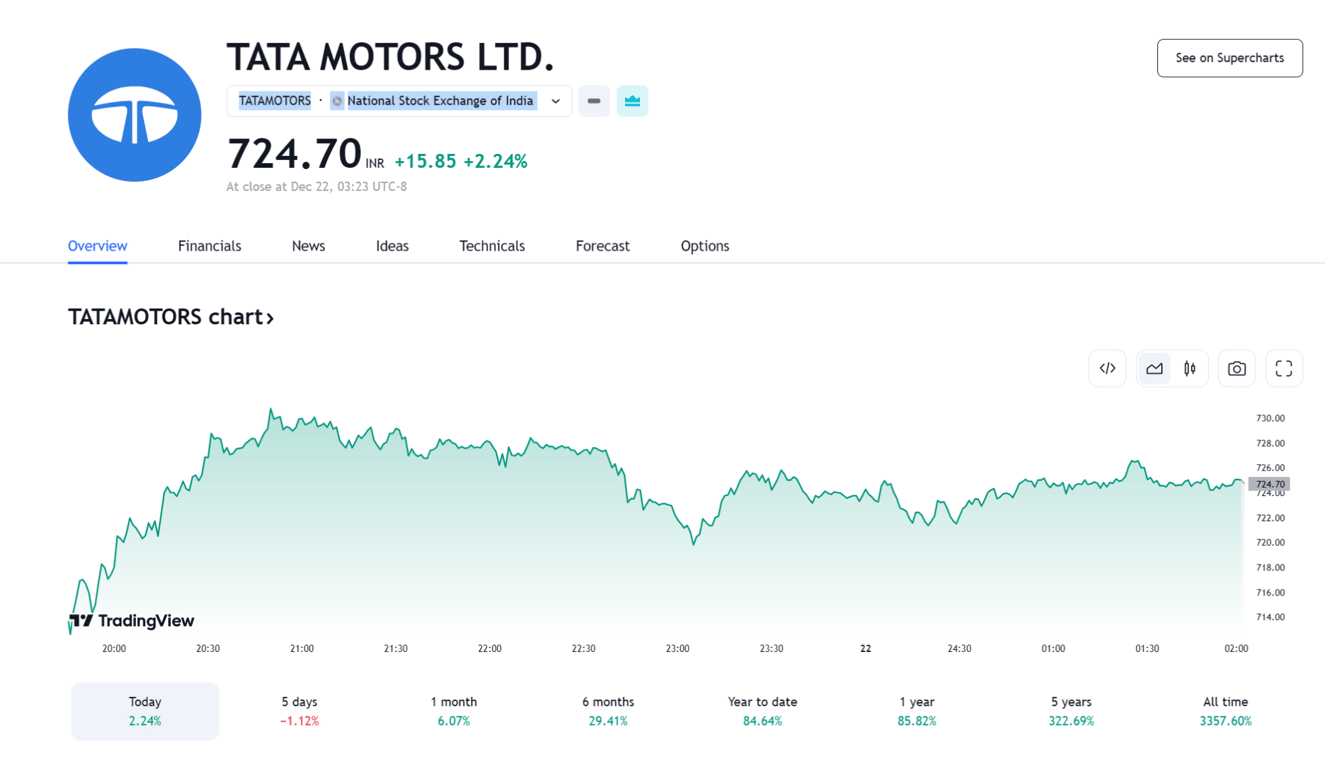Click the Tata Motors logo

(x=135, y=115)
